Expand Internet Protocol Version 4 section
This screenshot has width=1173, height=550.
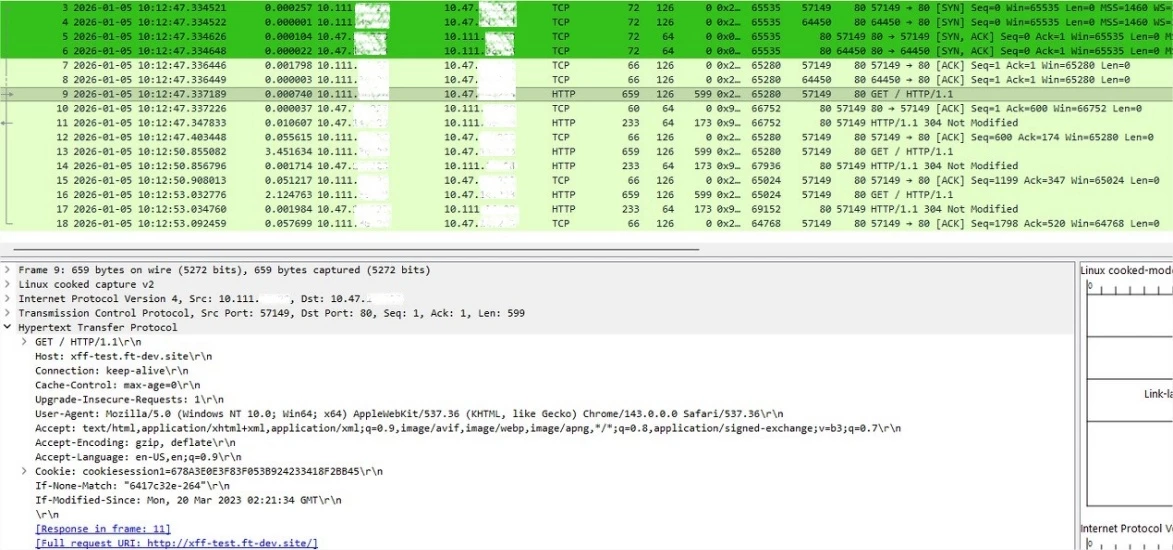tap(7, 299)
